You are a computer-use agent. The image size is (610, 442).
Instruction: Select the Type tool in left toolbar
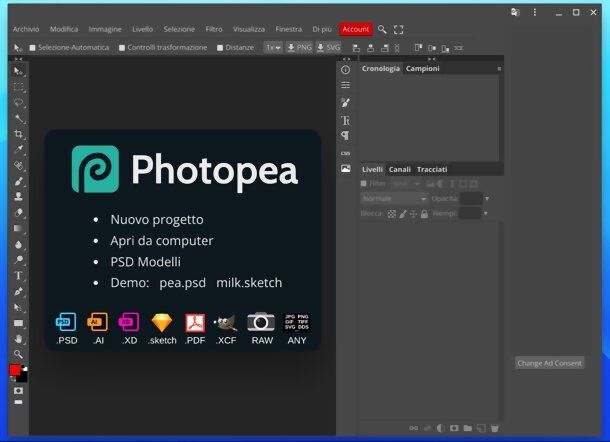coord(18,275)
